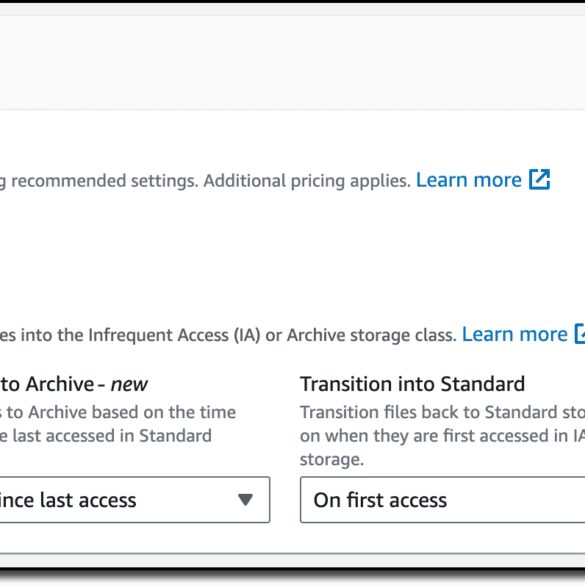585x585 pixels.
Task: Click the "to Archive" heading text
Action: [x=47, y=384]
